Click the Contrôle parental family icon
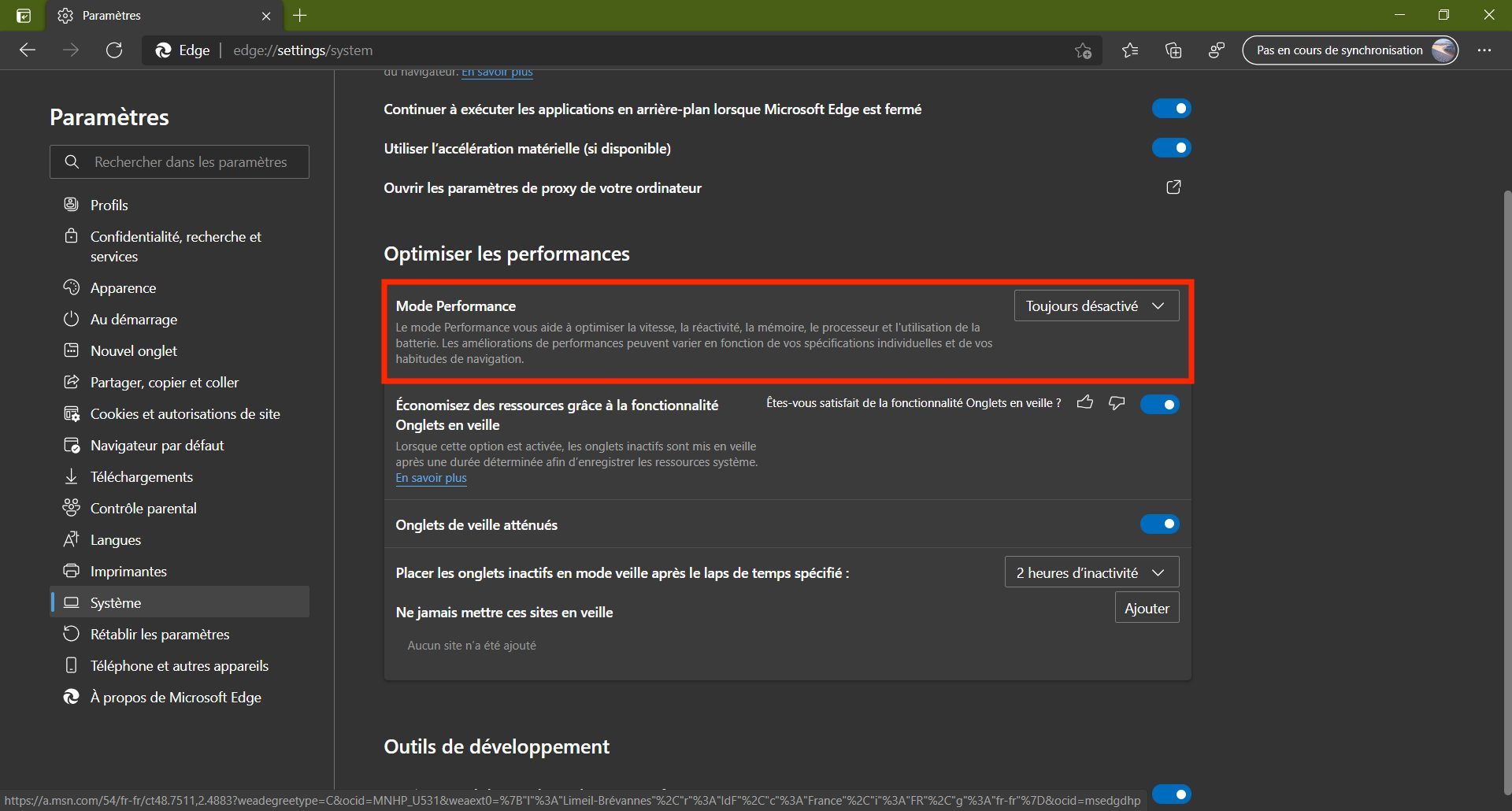 [72, 508]
